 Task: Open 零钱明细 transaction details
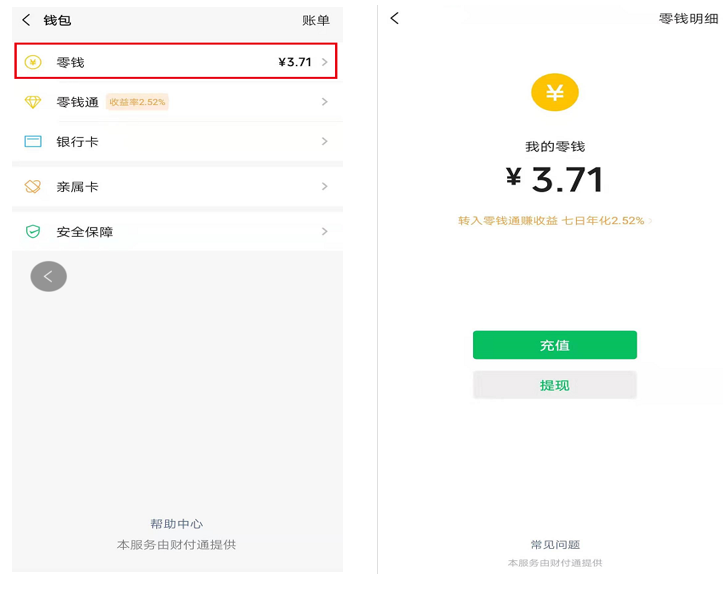[688, 18]
